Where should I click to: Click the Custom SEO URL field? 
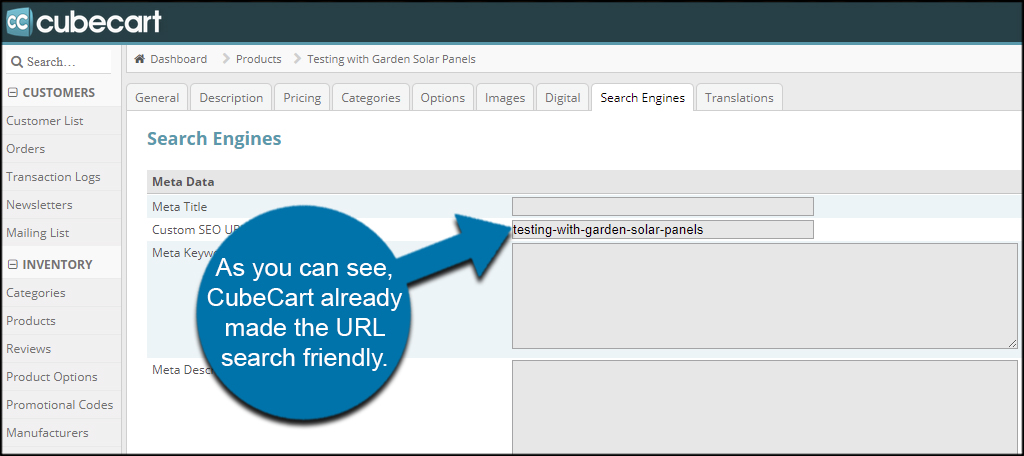(x=663, y=229)
